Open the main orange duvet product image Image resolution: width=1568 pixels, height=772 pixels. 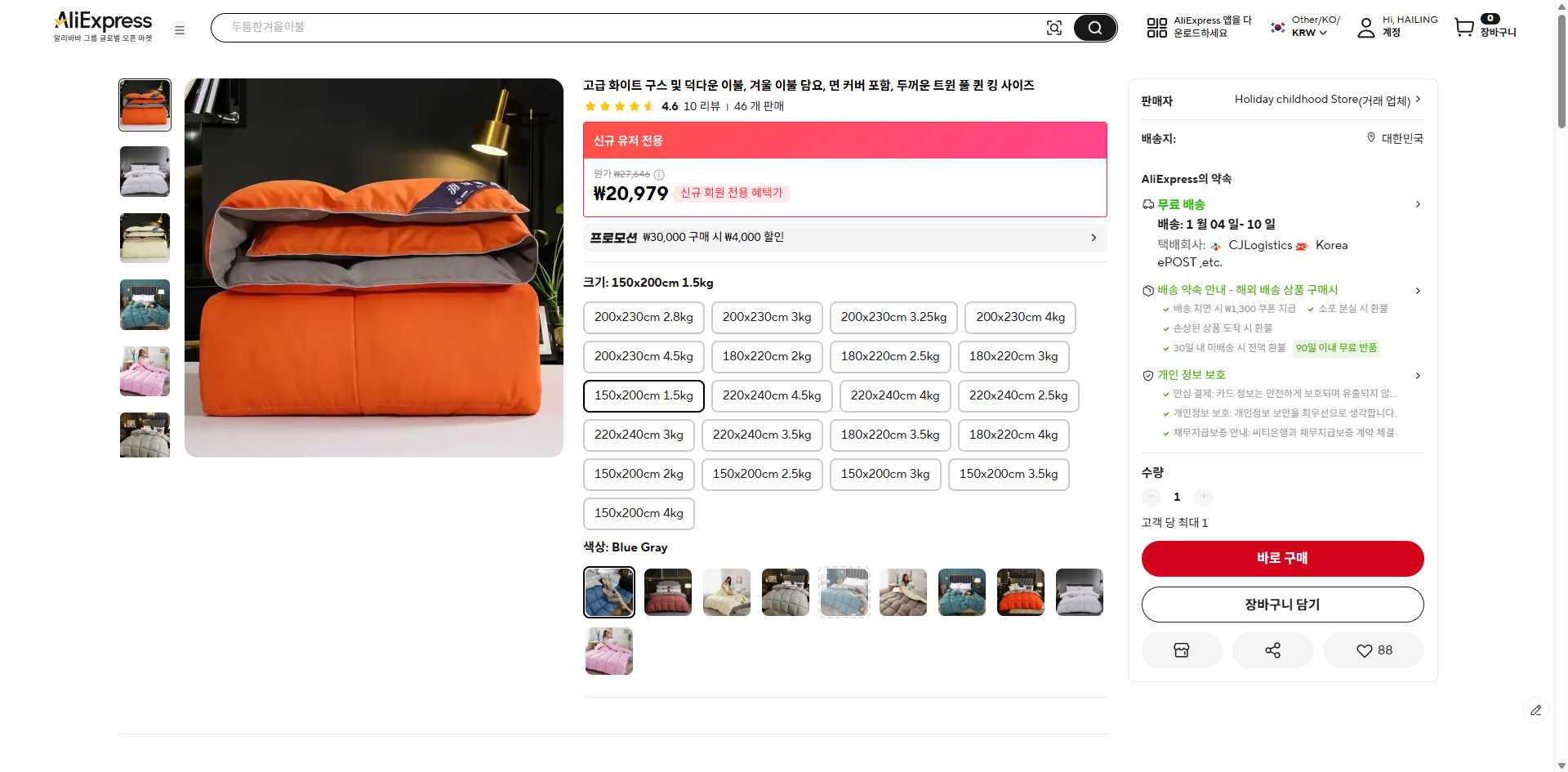(x=374, y=268)
